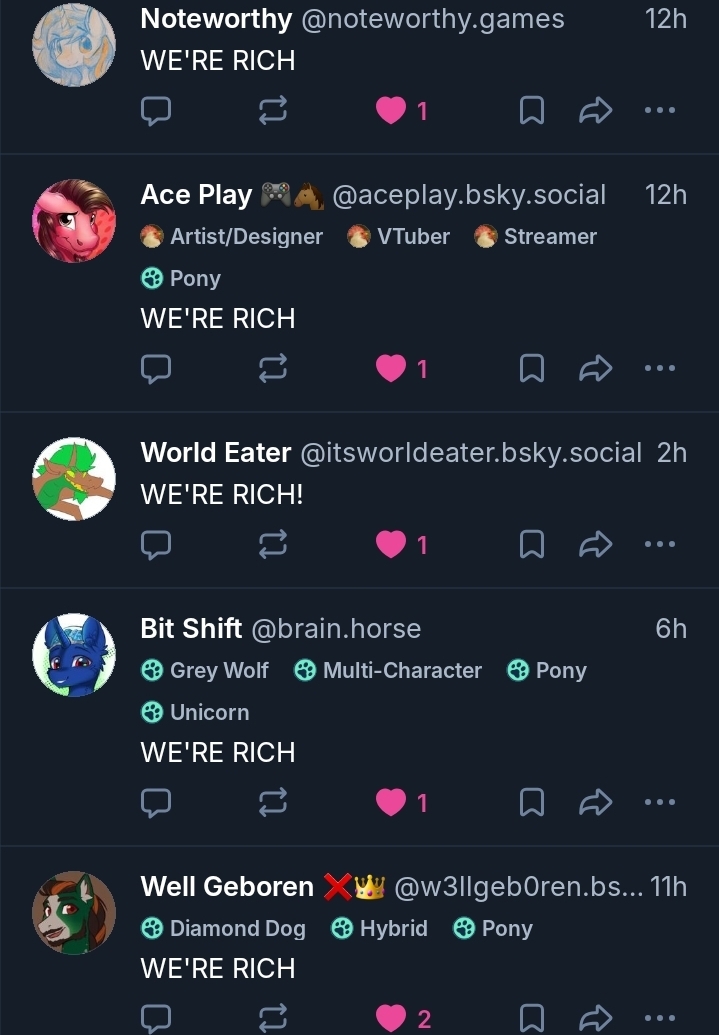This screenshot has width=719, height=1035.
Task: Select the Grey Wolf label
Action: (x=206, y=671)
